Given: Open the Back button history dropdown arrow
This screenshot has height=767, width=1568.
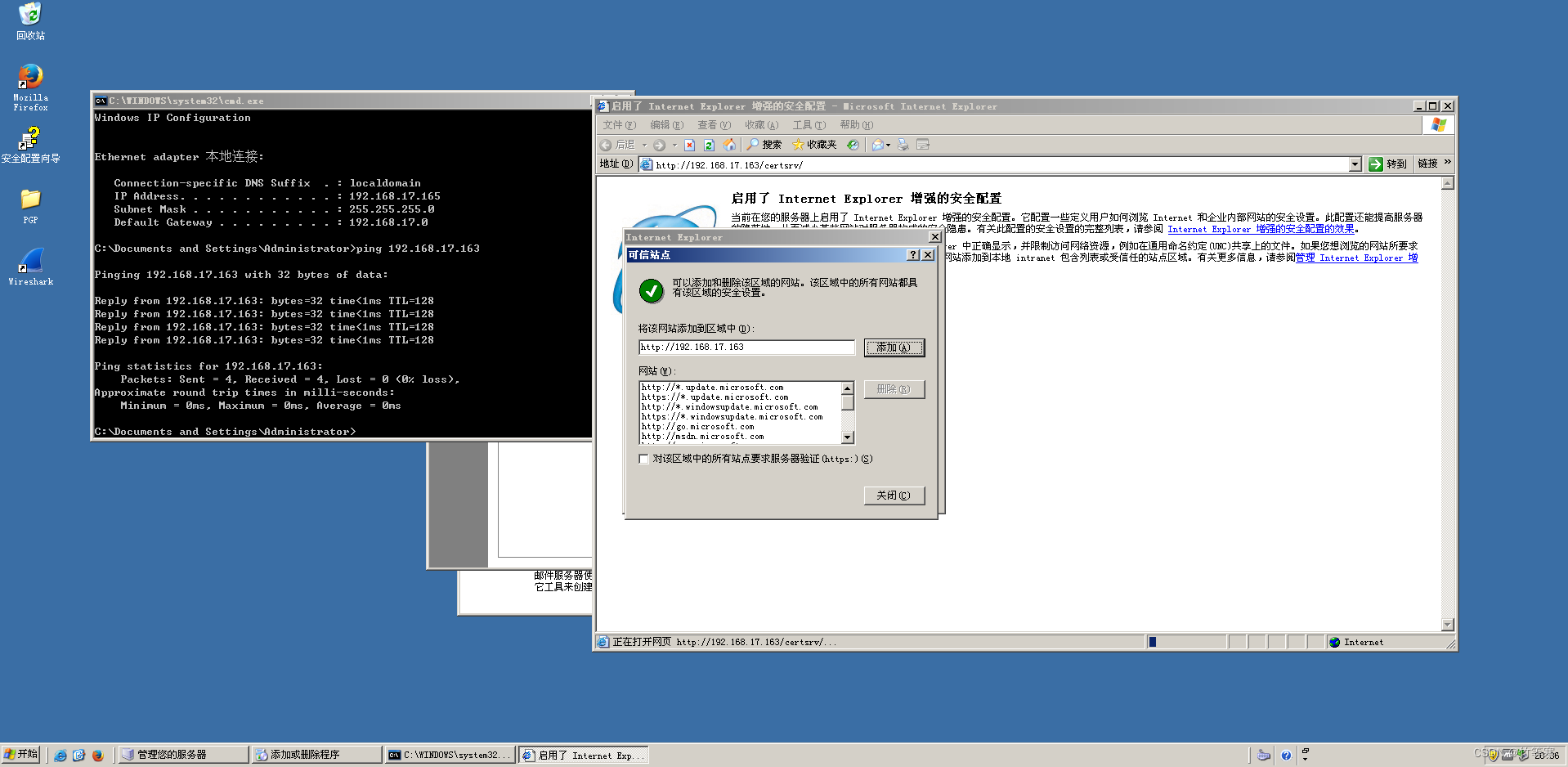Looking at the screenshot, I should [644, 146].
